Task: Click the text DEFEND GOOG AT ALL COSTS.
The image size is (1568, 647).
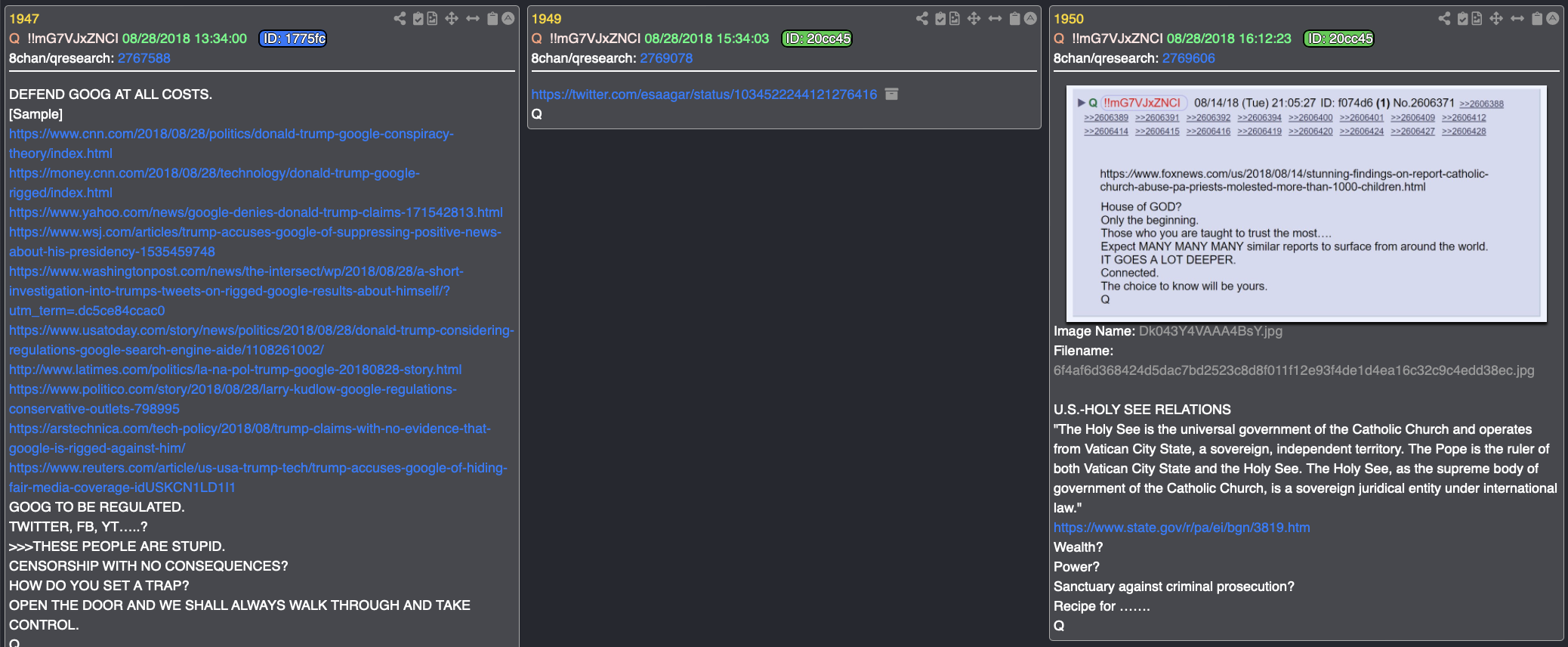Action: (x=110, y=94)
